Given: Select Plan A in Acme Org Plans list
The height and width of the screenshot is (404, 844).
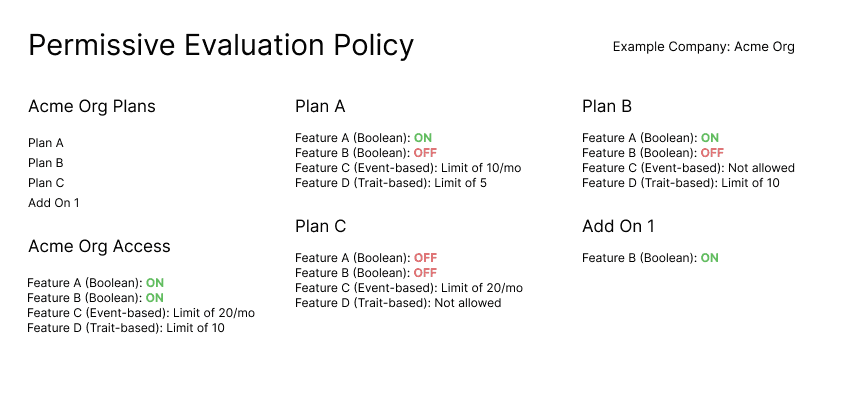Looking at the screenshot, I should click(46, 143).
